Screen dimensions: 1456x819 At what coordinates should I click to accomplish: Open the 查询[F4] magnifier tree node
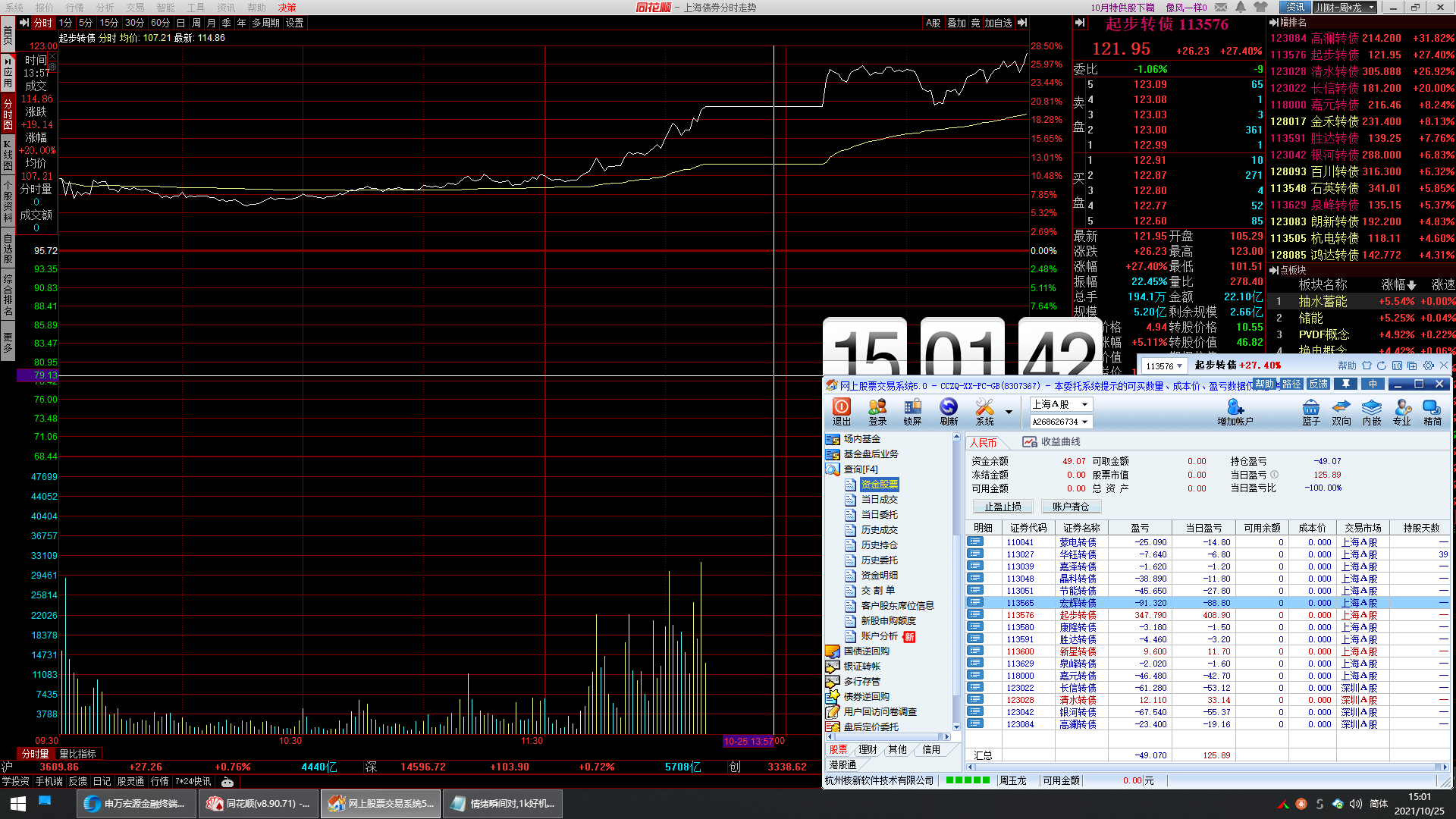(x=833, y=469)
